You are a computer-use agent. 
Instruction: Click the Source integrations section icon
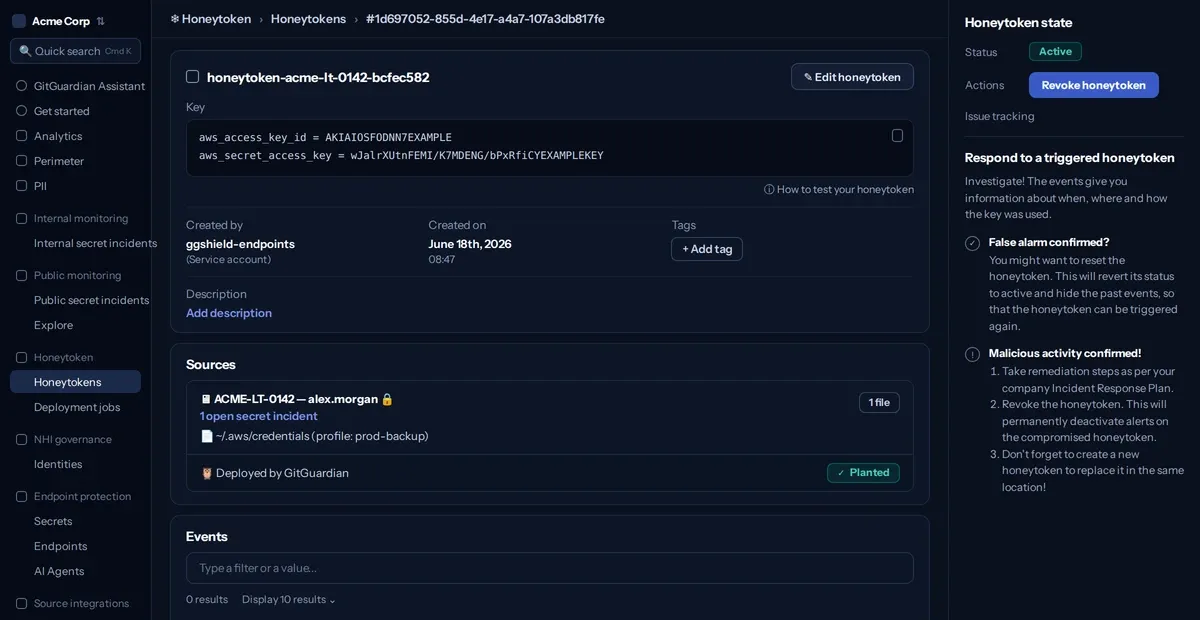coord(22,603)
